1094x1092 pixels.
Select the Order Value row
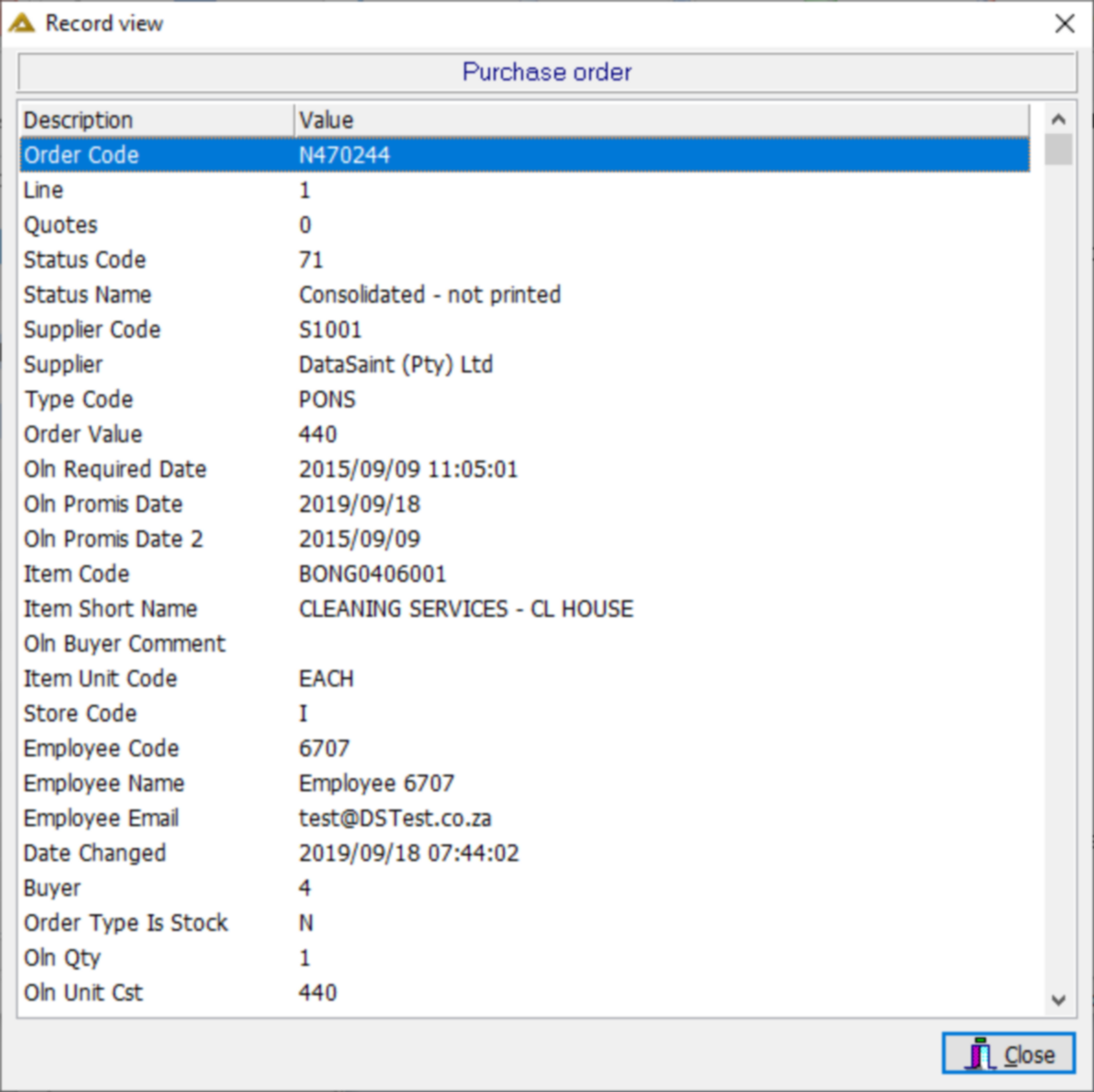(x=525, y=434)
